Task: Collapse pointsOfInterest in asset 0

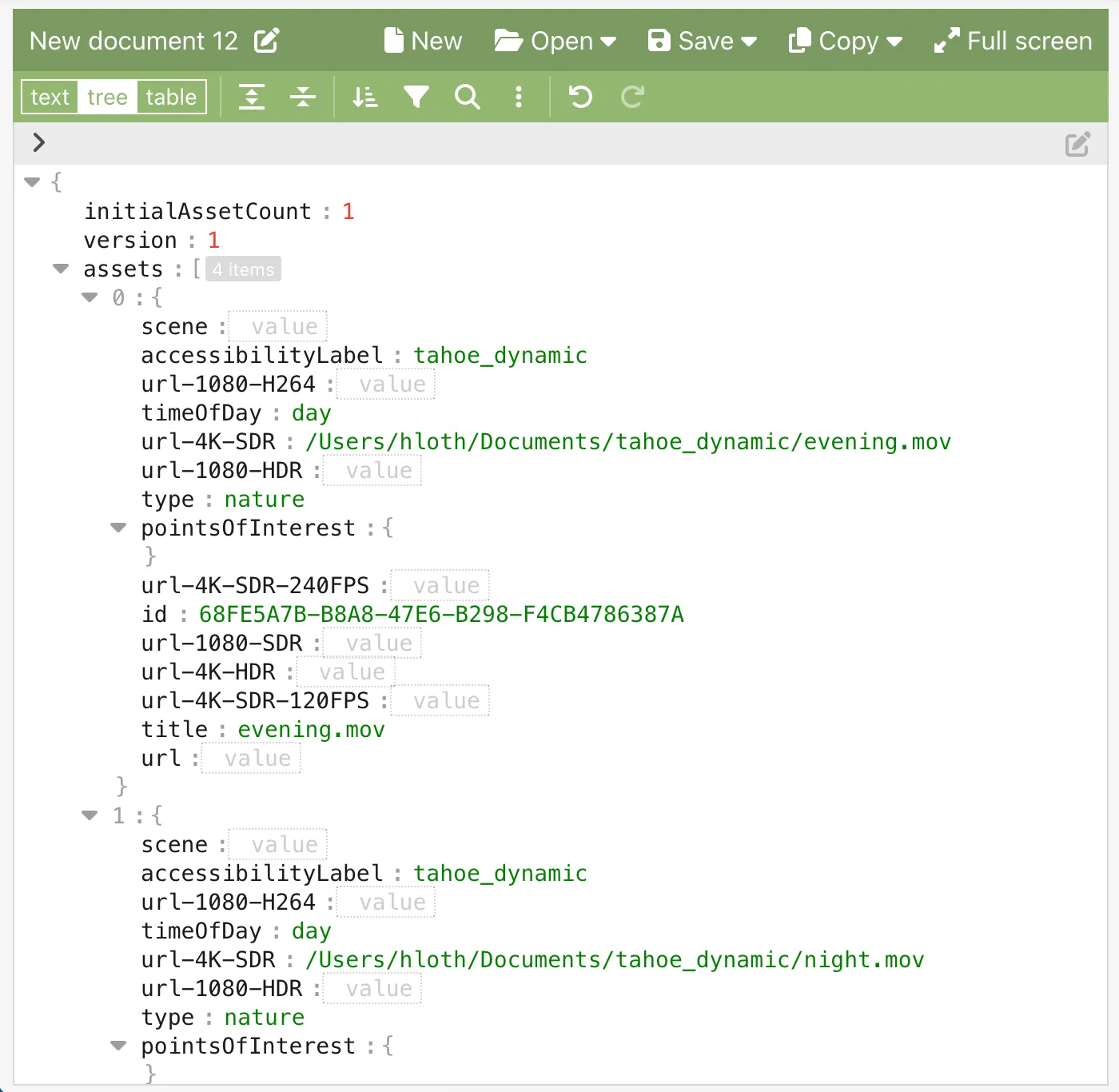Action: tap(118, 528)
